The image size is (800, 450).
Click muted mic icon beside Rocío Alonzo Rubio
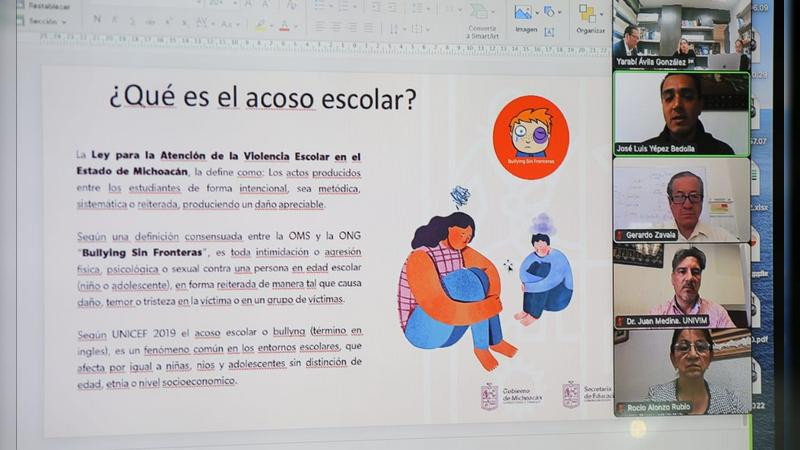[x=621, y=408]
